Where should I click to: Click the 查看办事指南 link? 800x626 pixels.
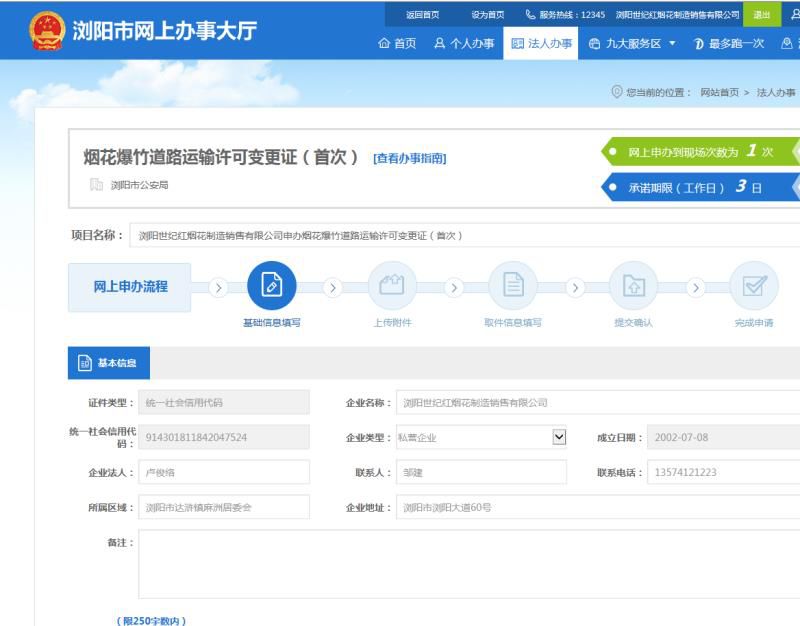click(x=411, y=158)
